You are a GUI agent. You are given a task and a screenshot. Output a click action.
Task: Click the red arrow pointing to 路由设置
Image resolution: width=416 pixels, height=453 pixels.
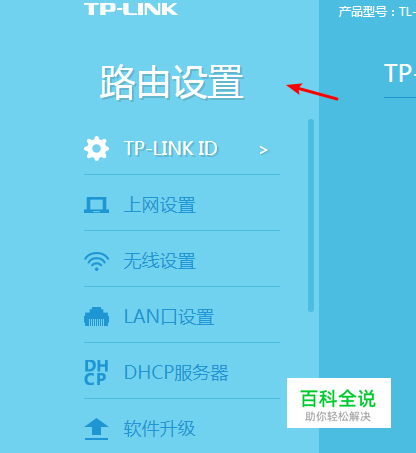[312, 91]
